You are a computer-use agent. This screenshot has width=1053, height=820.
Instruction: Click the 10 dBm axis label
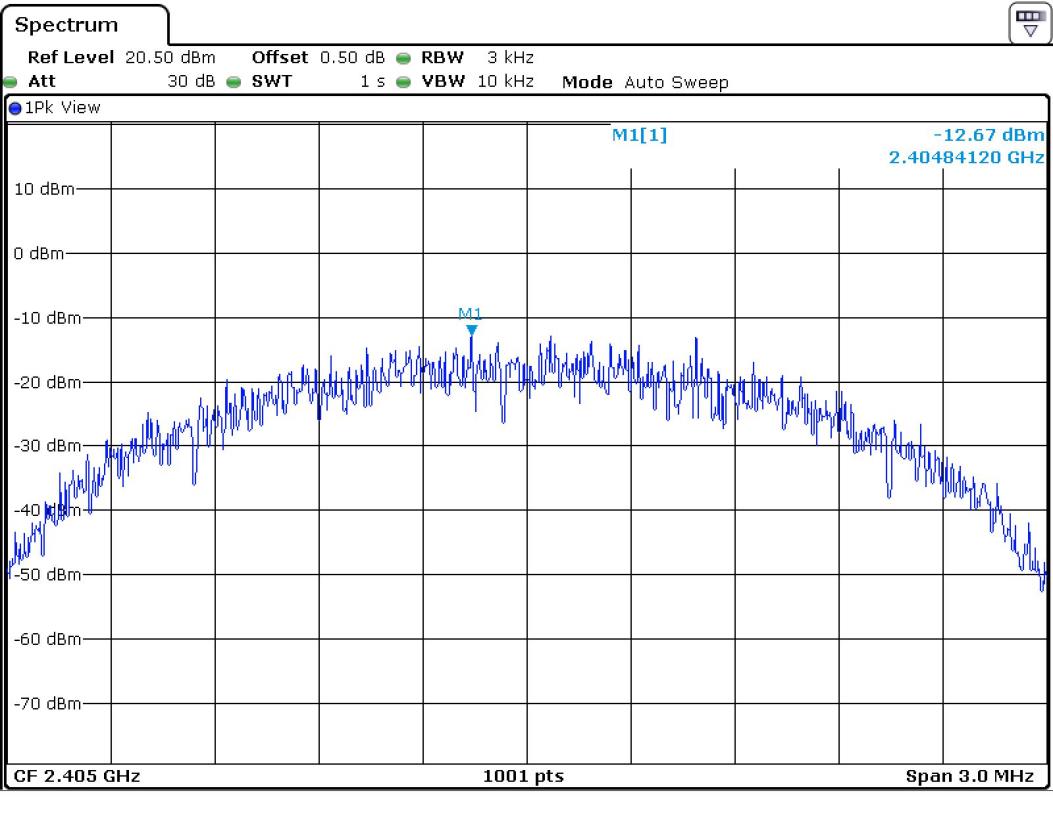[x=44, y=189]
